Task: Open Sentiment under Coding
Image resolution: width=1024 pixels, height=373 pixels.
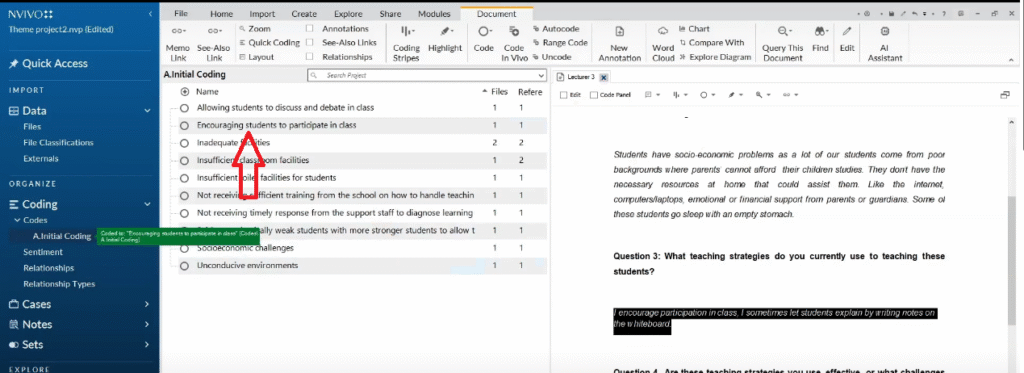Action: click(43, 252)
